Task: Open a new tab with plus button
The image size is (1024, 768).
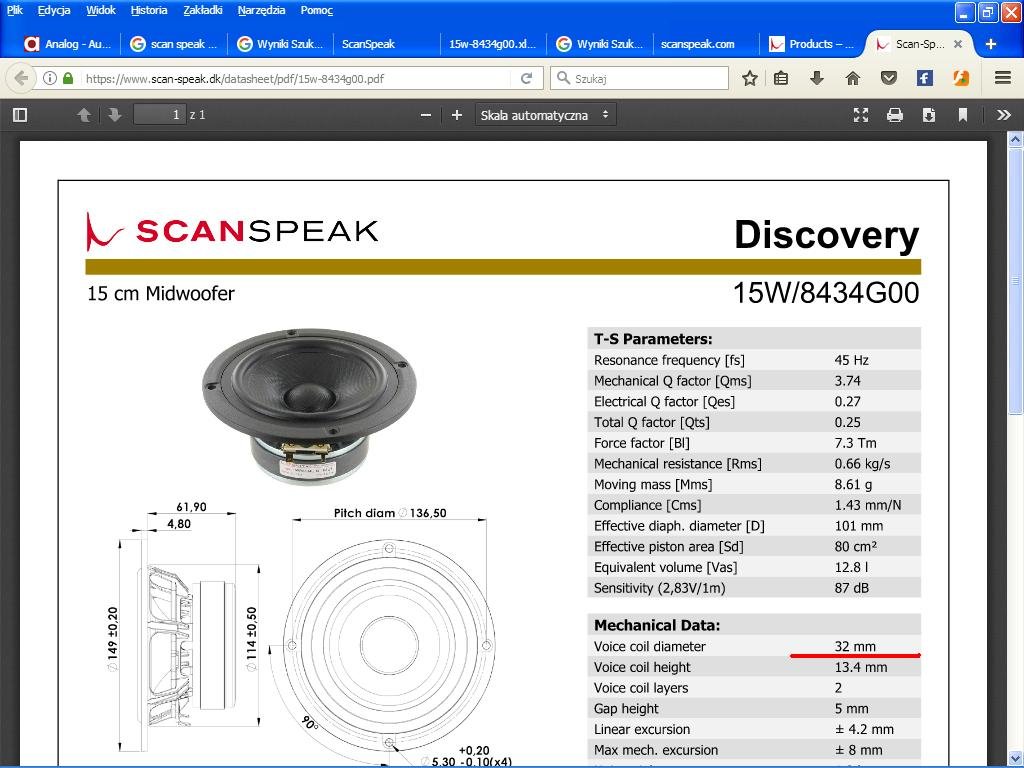Action: point(991,44)
